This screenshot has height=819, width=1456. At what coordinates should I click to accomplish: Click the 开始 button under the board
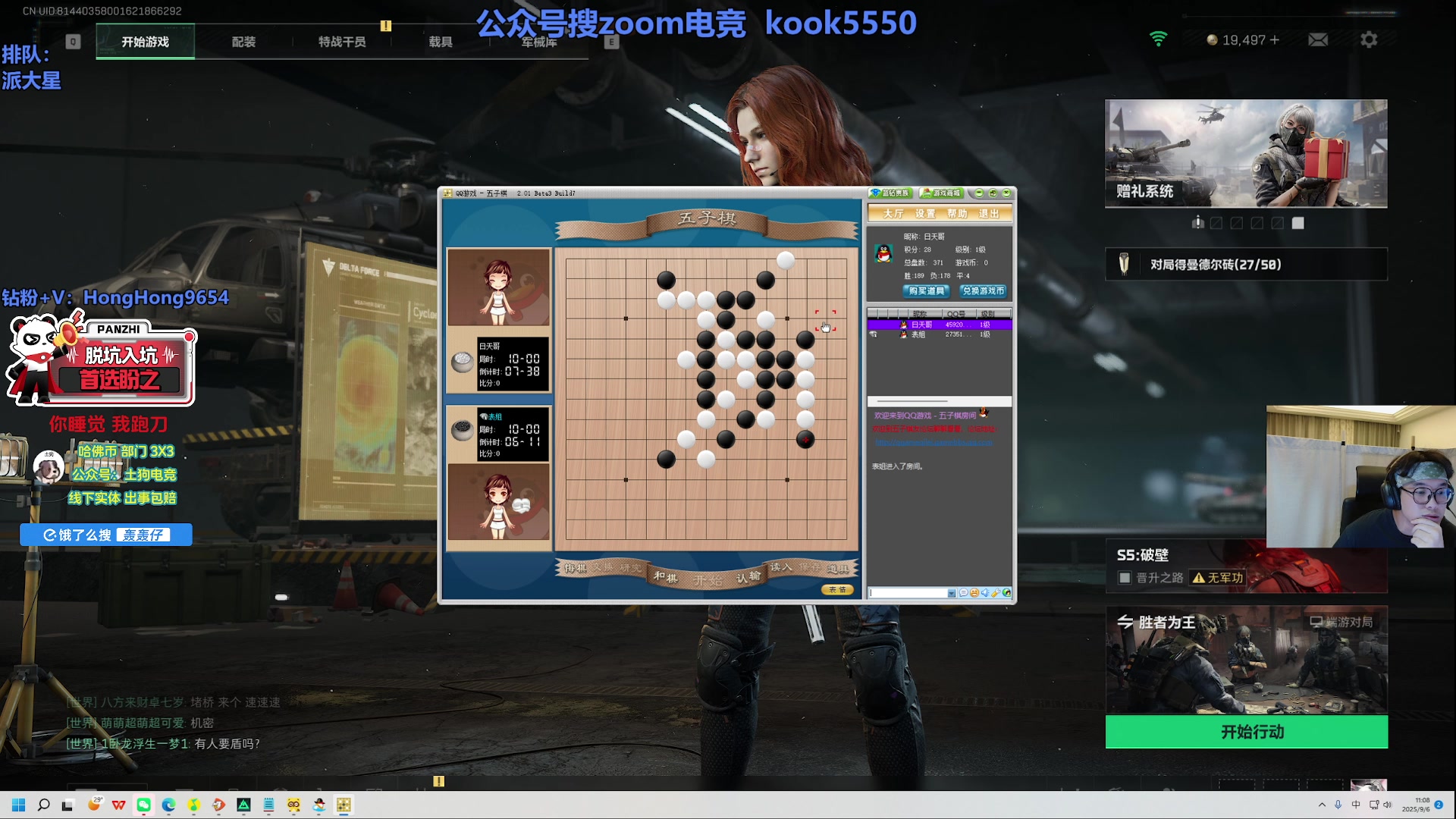[708, 581]
